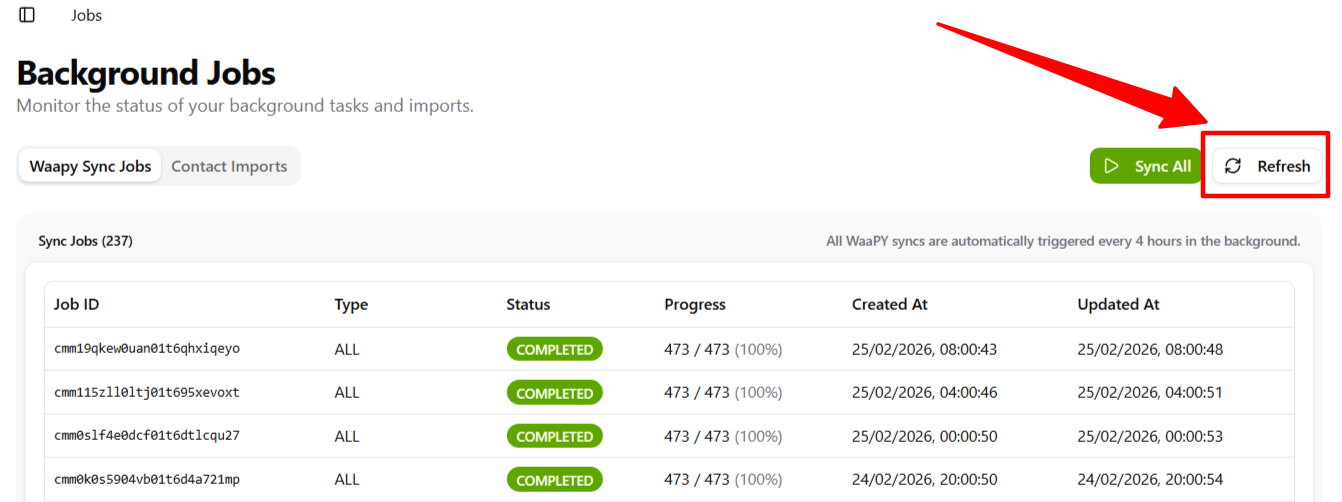
Task: Click the Progress column header
Action: coord(694,304)
